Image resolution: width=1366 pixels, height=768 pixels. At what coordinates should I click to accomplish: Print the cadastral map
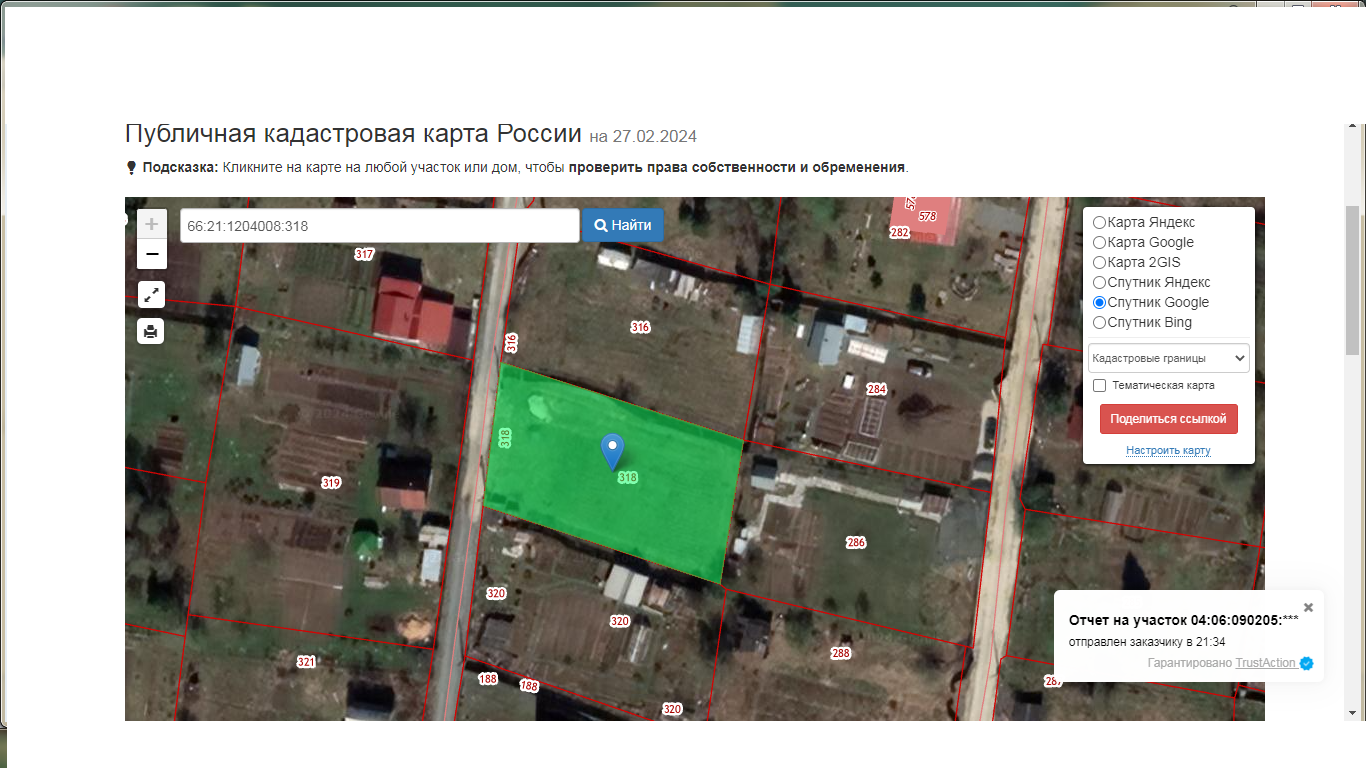coord(151,331)
